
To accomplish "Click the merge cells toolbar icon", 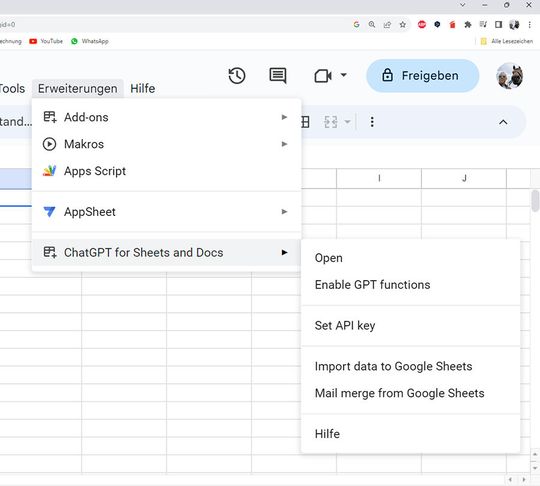I will (331, 122).
